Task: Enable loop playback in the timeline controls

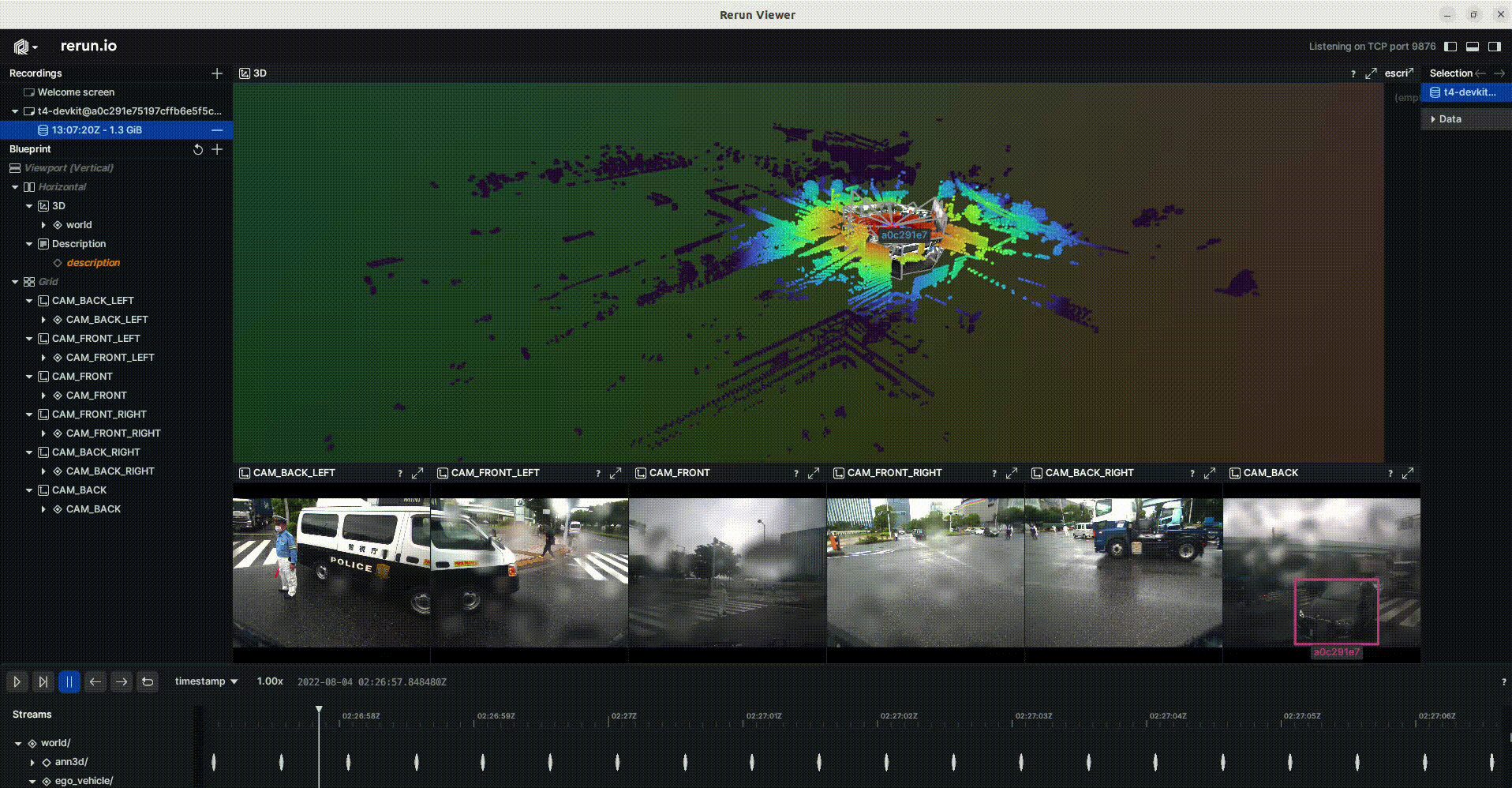Action: [x=148, y=681]
